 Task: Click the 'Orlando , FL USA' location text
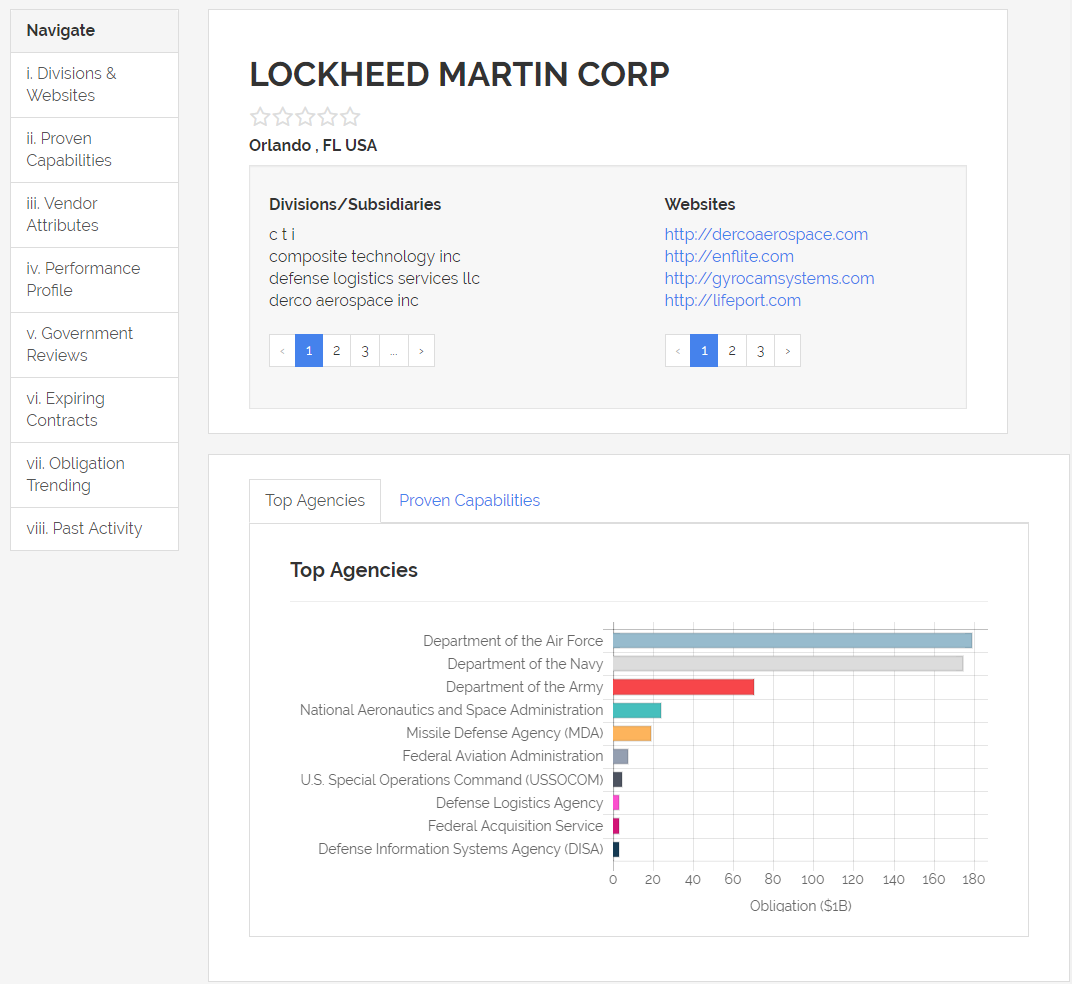click(x=312, y=146)
